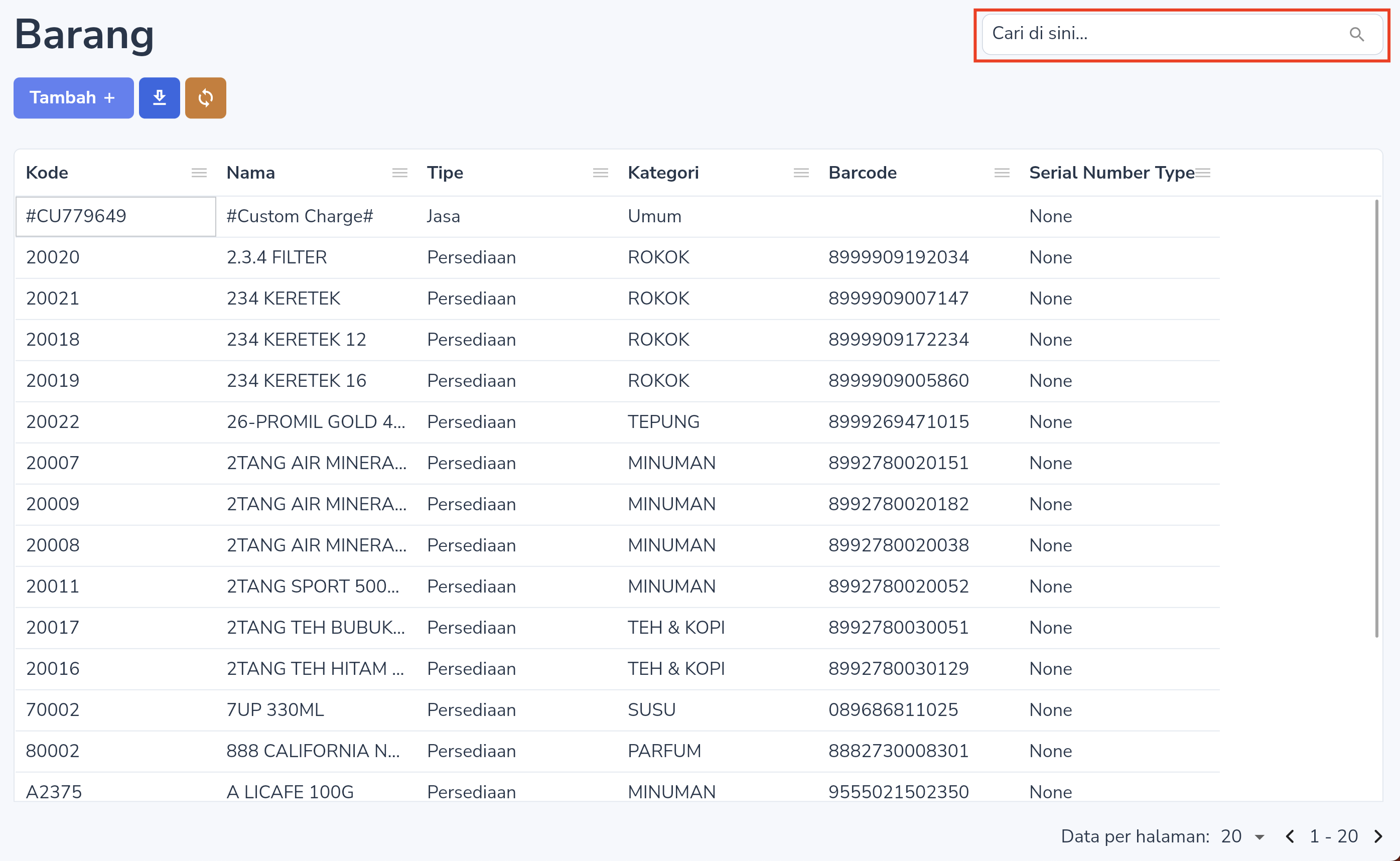Viewport: 1400px width, 861px height.
Task: Click barcode 8992780030051
Action: [x=898, y=628]
